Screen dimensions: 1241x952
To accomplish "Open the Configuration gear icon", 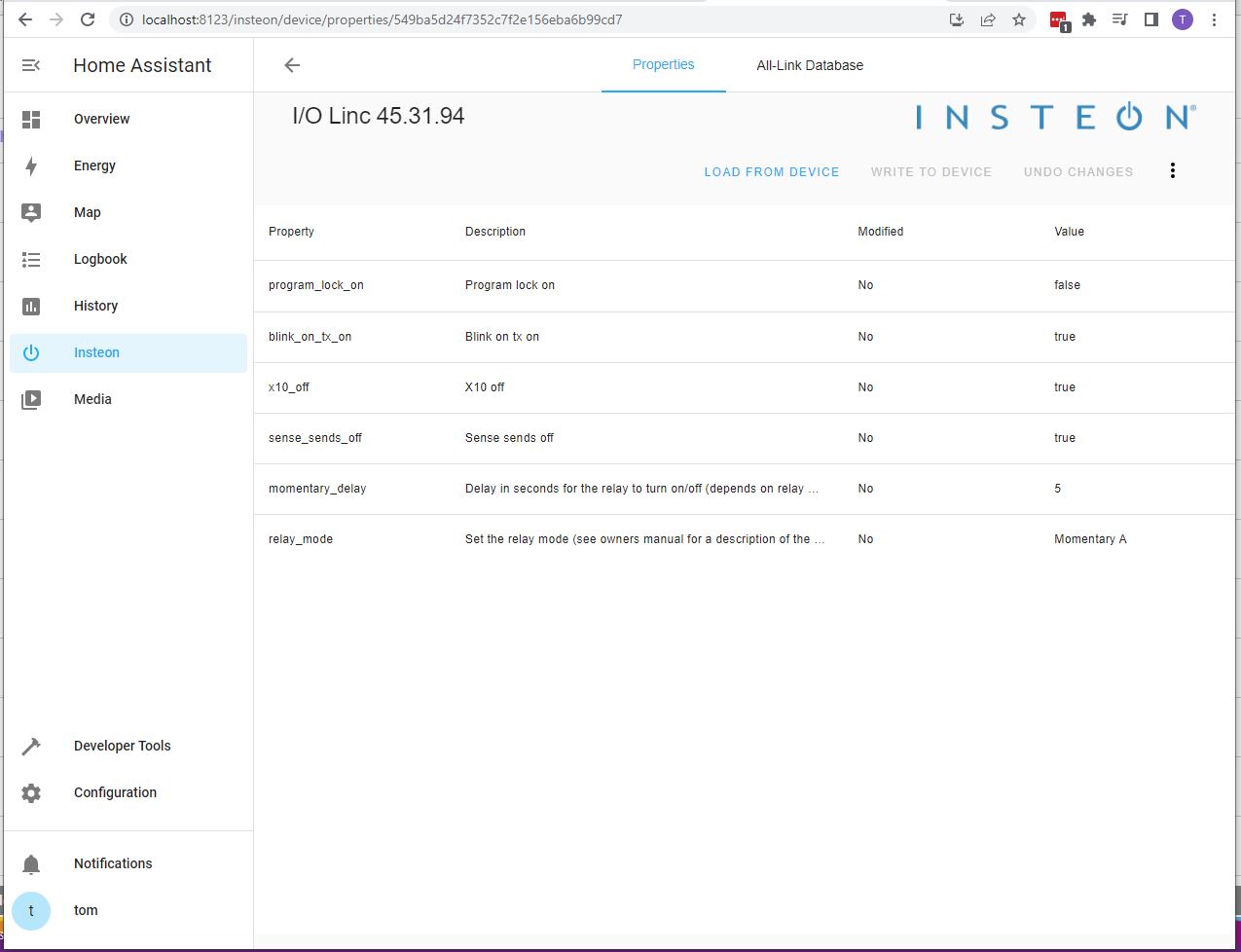I will click(x=30, y=791).
